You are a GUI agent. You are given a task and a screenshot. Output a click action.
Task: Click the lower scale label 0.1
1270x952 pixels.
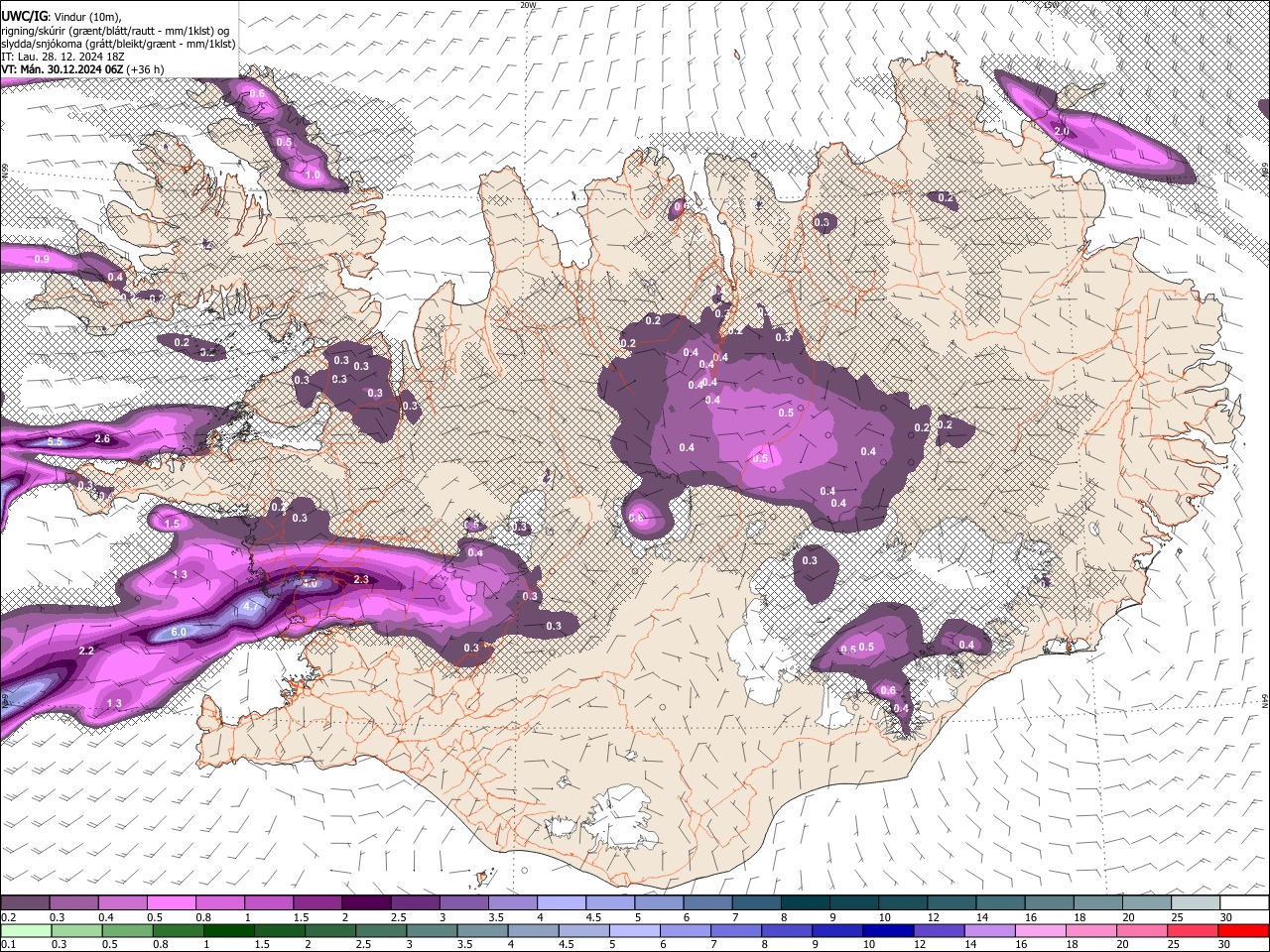pyautogui.click(x=8, y=944)
